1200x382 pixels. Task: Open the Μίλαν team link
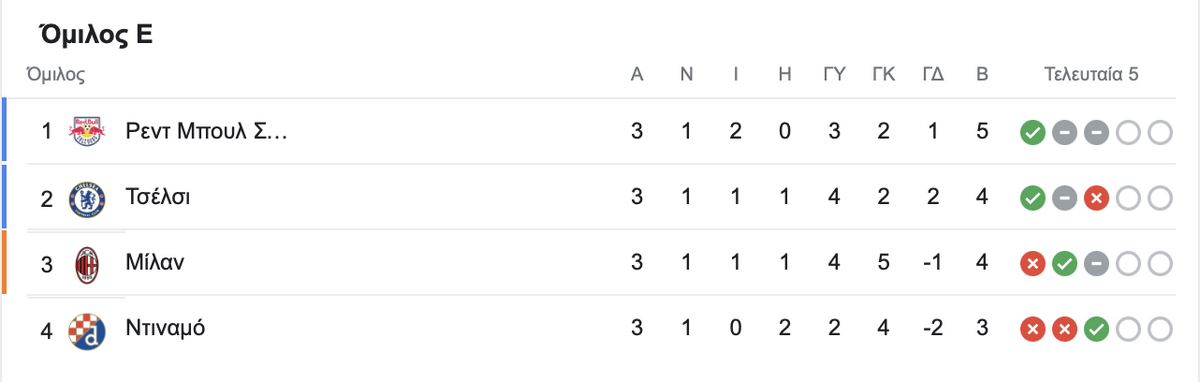(155, 263)
